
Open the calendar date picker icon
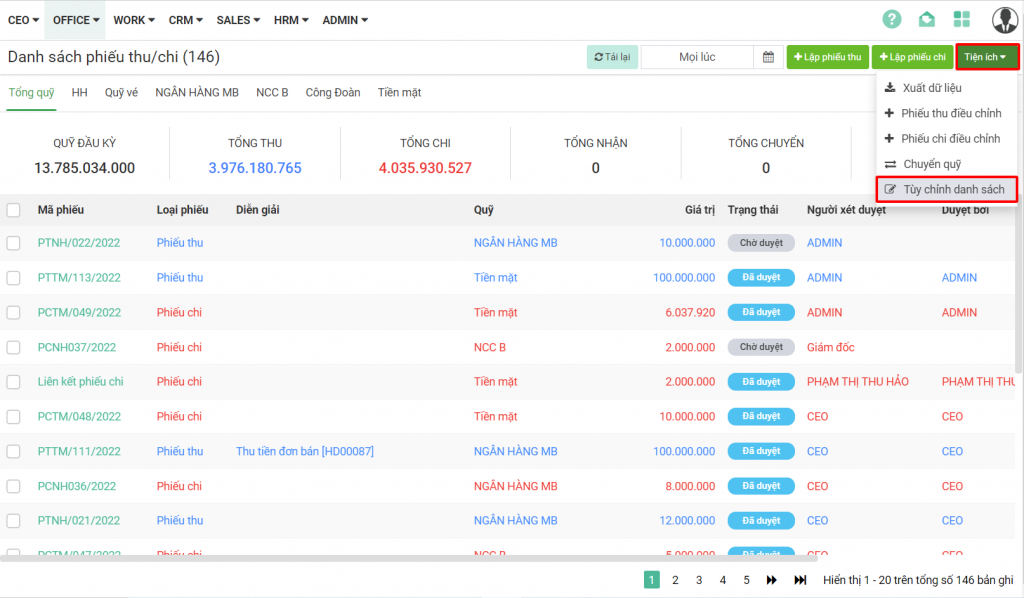[768, 57]
